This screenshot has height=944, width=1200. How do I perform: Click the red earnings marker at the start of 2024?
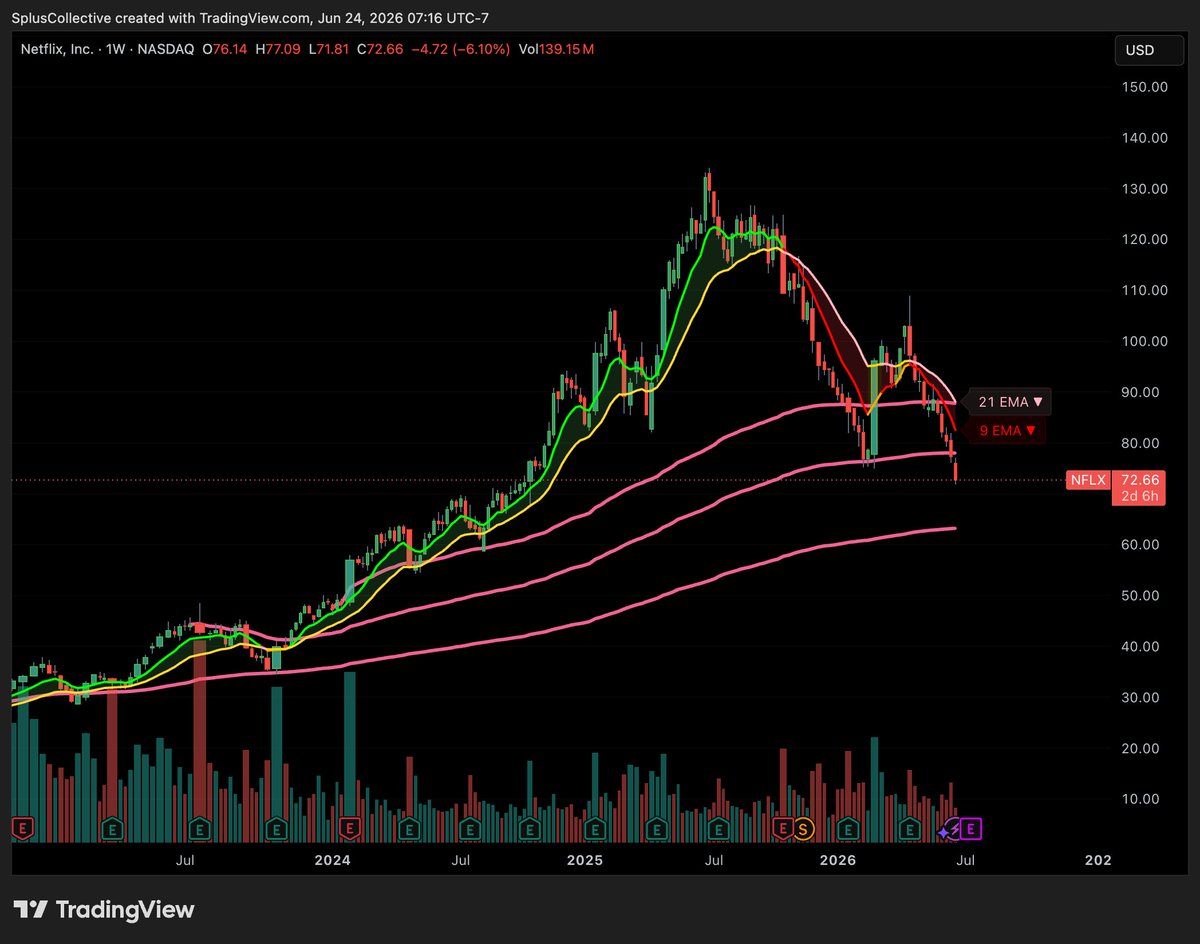click(349, 829)
